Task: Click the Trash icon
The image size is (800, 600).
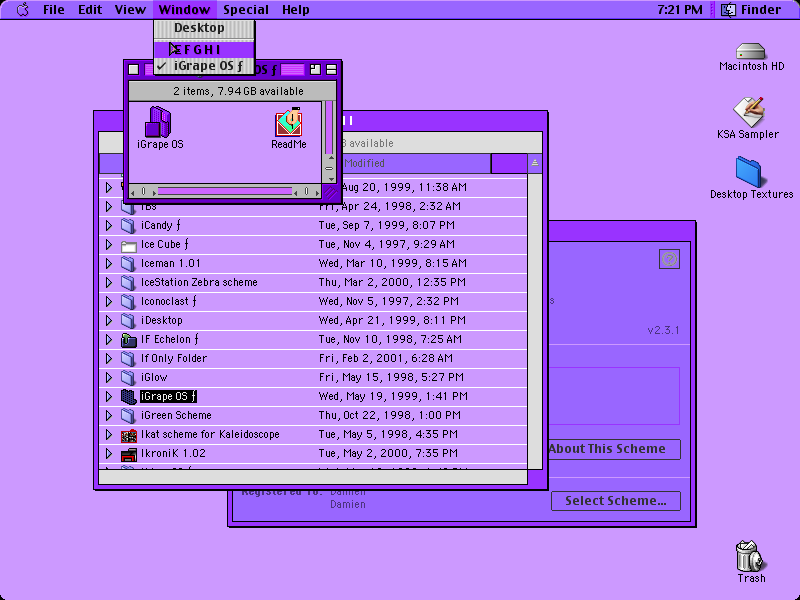Action: [x=749, y=556]
